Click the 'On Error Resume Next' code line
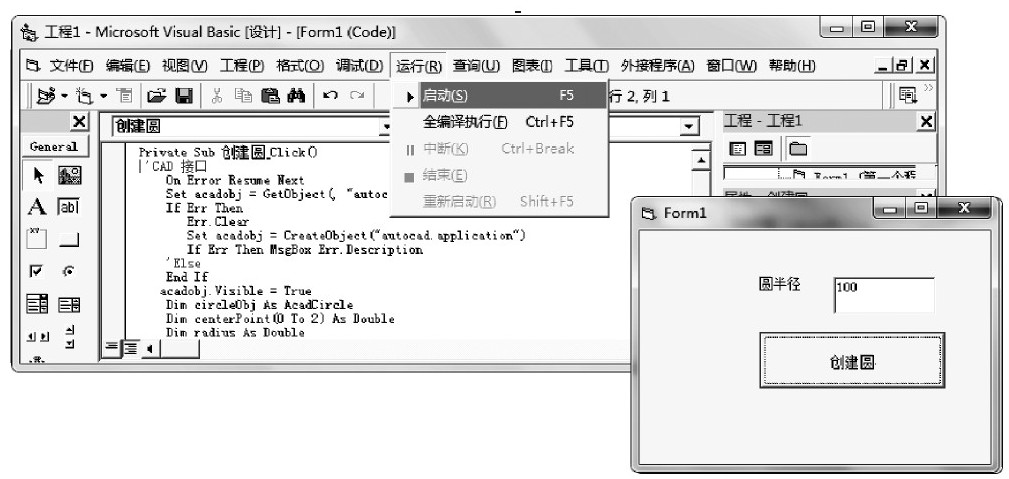The image size is (1009, 479). (235, 180)
